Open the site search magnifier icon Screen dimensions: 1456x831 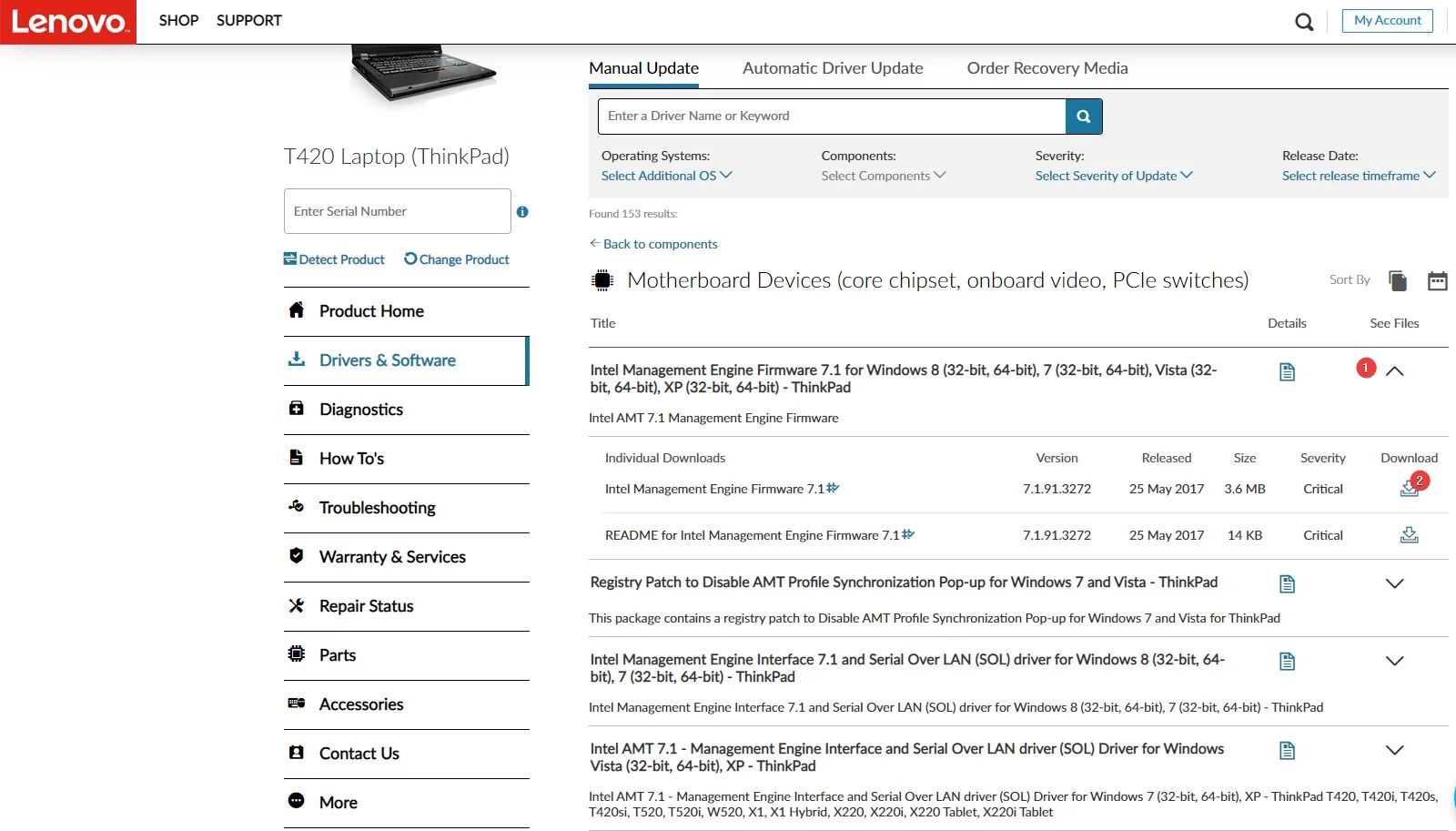[x=1304, y=22]
